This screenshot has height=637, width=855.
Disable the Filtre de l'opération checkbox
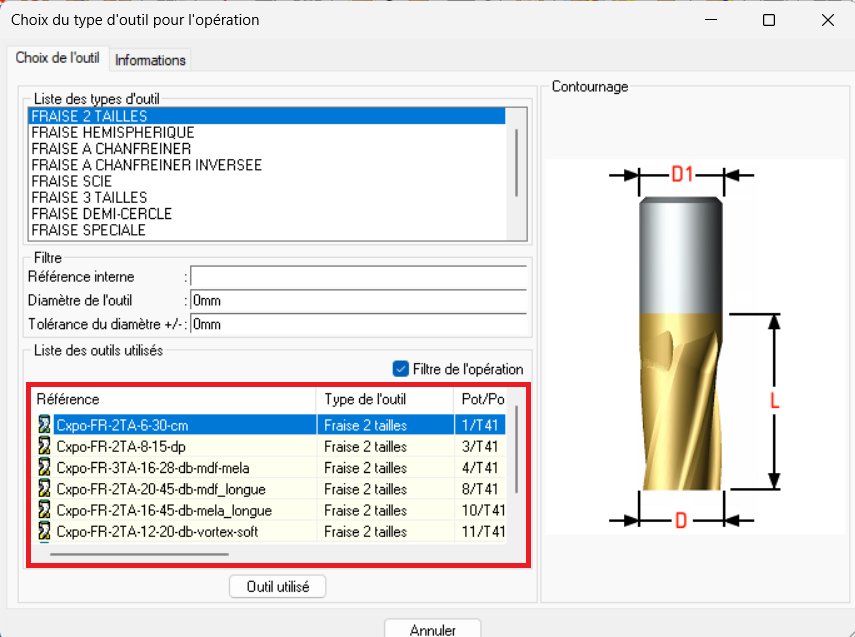(401, 368)
